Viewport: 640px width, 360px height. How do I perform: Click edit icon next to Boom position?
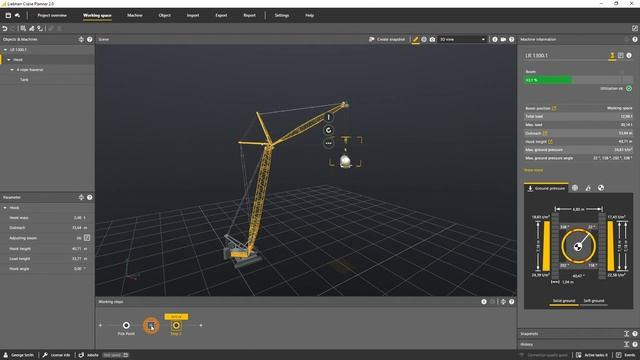pyautogui.click(x=554, y=108)
